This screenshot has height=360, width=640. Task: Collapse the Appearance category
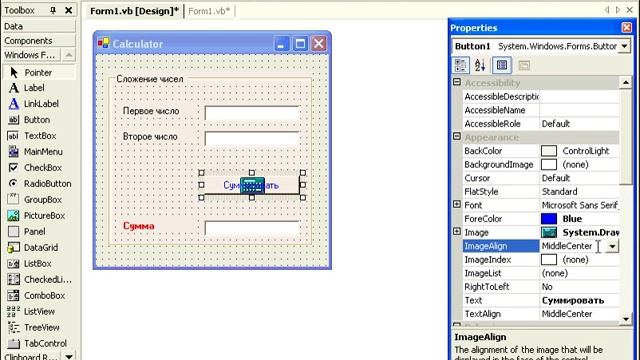point(457,136)
